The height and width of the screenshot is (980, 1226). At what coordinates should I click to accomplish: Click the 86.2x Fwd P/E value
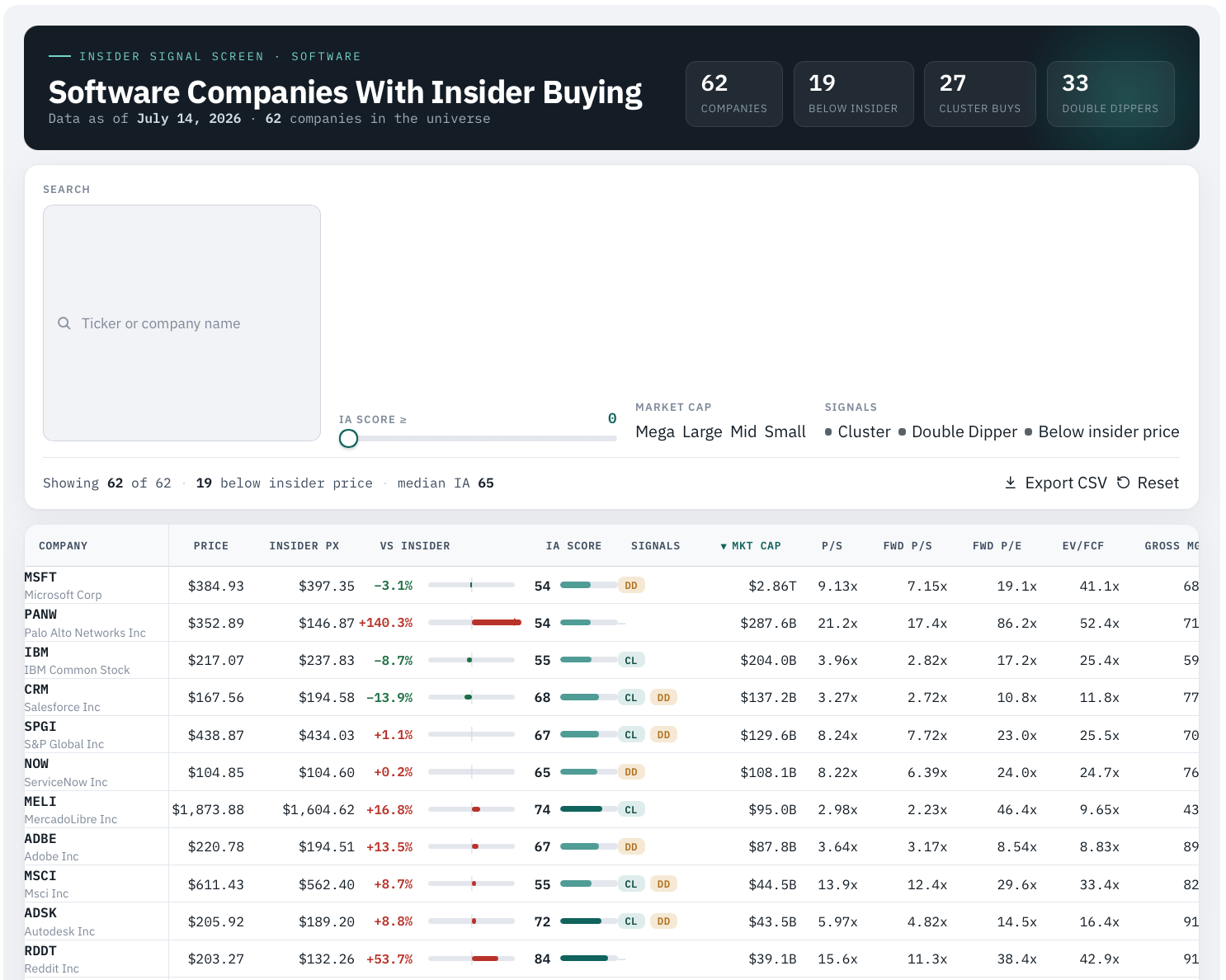(x=1016, y=623)
